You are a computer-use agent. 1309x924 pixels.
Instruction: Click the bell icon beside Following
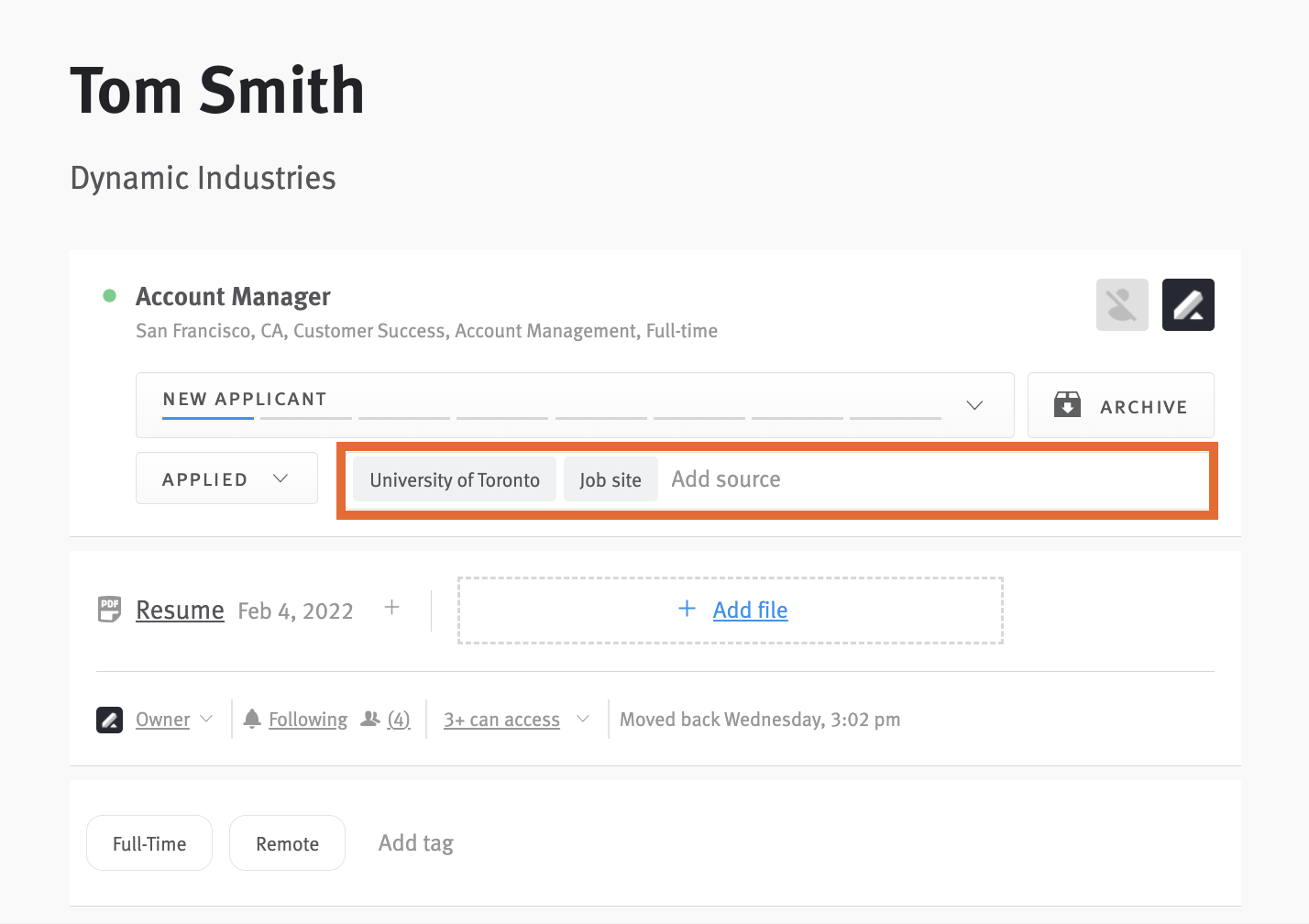(x=252, y=719)
